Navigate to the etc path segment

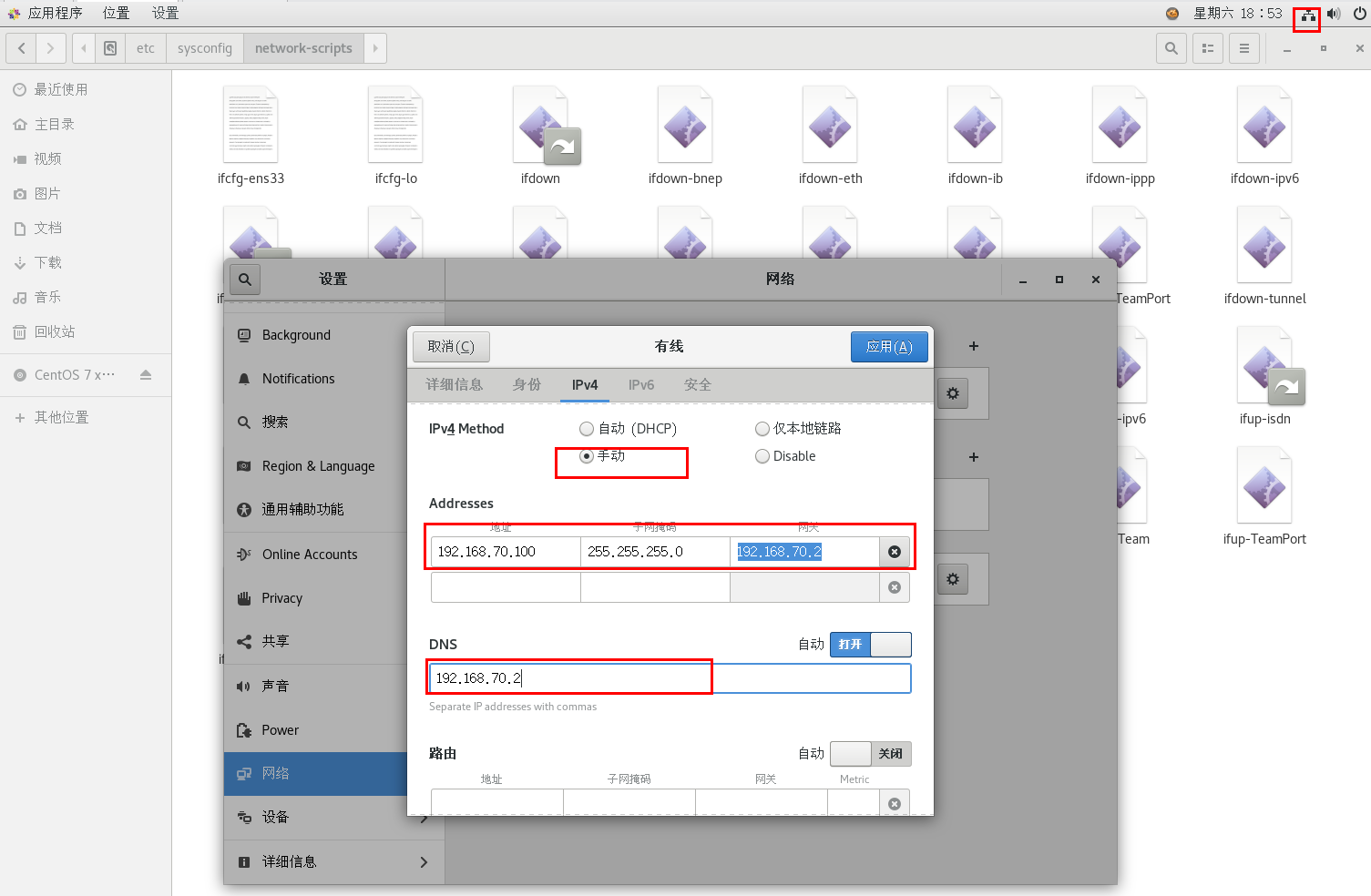[x=146, y=48]
